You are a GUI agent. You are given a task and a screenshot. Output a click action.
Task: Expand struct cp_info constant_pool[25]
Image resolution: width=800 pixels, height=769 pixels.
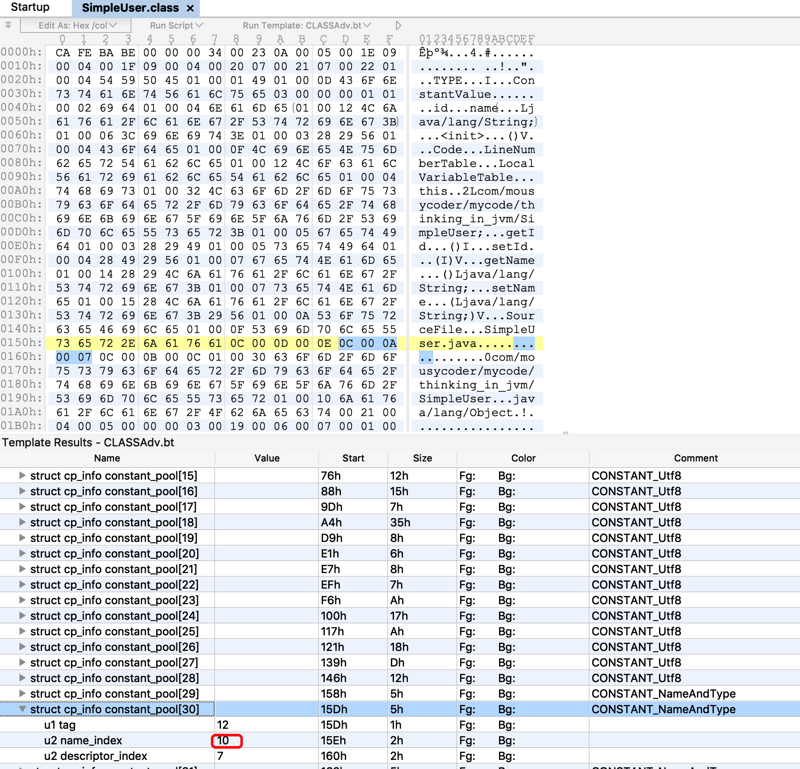pyautogui.click(x=22, y=631)
